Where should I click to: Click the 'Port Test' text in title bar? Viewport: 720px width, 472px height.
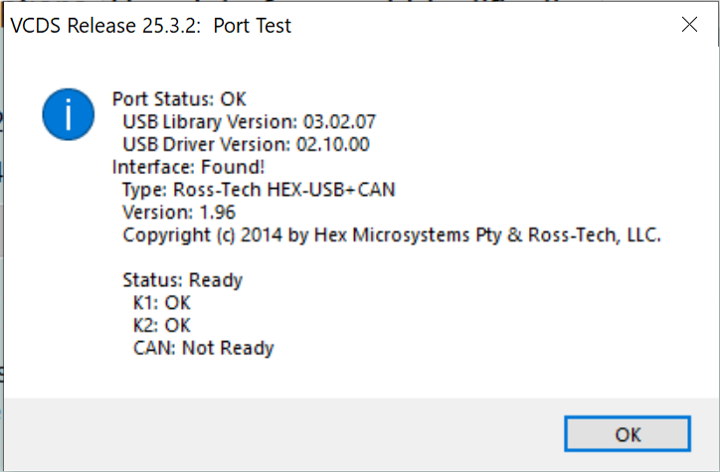(252, 26)
